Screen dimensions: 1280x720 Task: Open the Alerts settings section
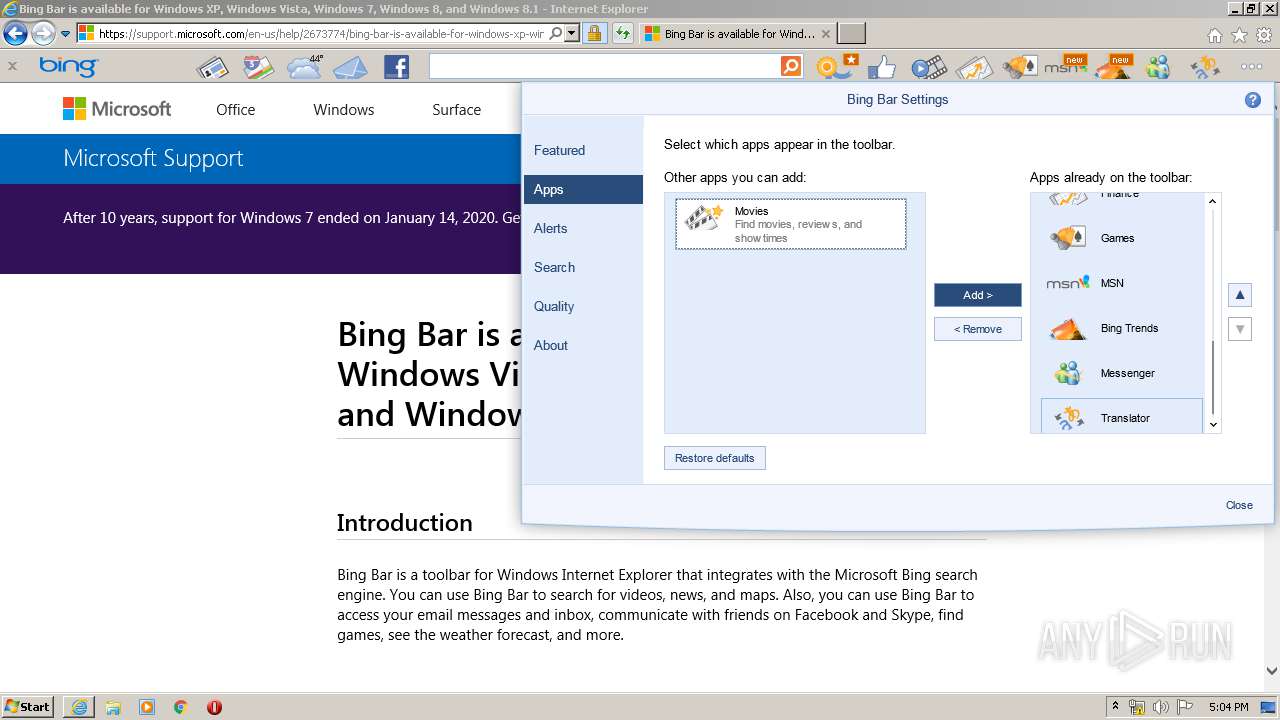tap(583, 228)
